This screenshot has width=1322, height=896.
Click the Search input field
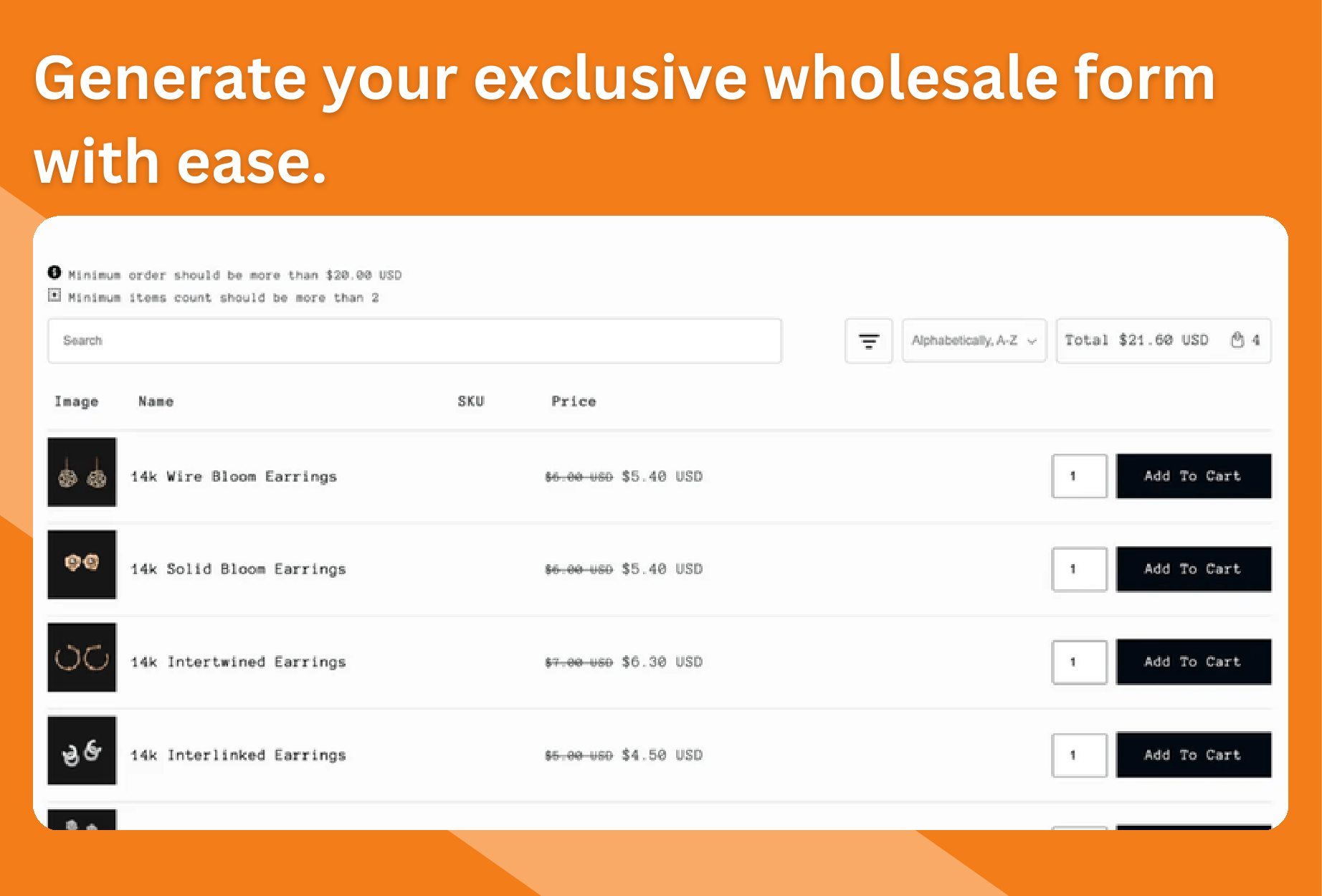[414, 340]
